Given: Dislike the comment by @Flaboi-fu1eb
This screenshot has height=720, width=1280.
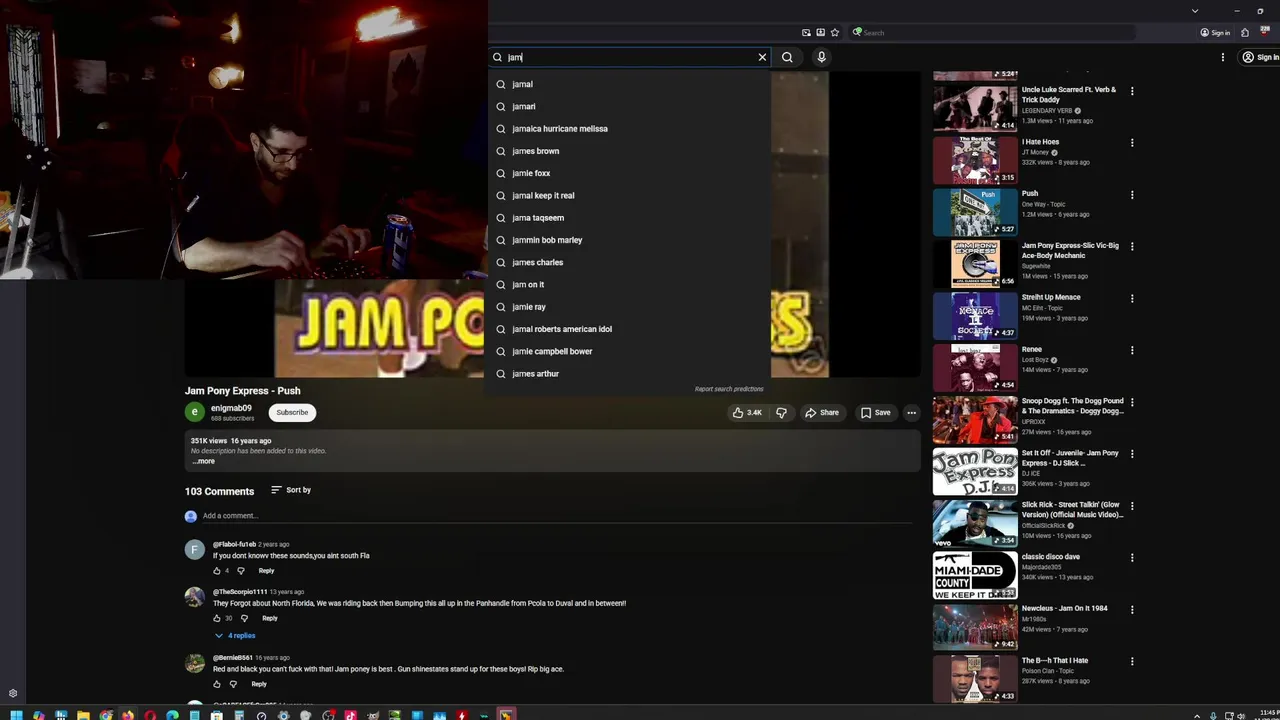Looking at the screenshot, I should click(x=240, y=571).
